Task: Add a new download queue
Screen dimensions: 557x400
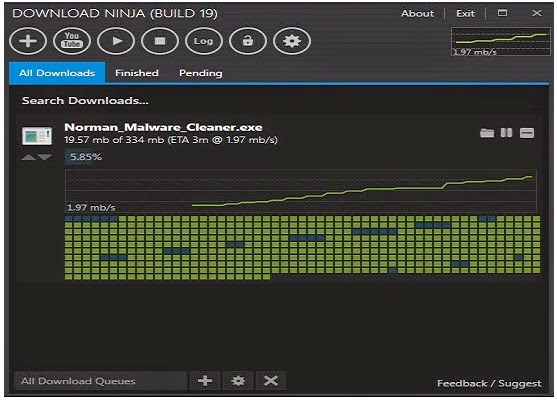Action: click(x=205, y=381)
